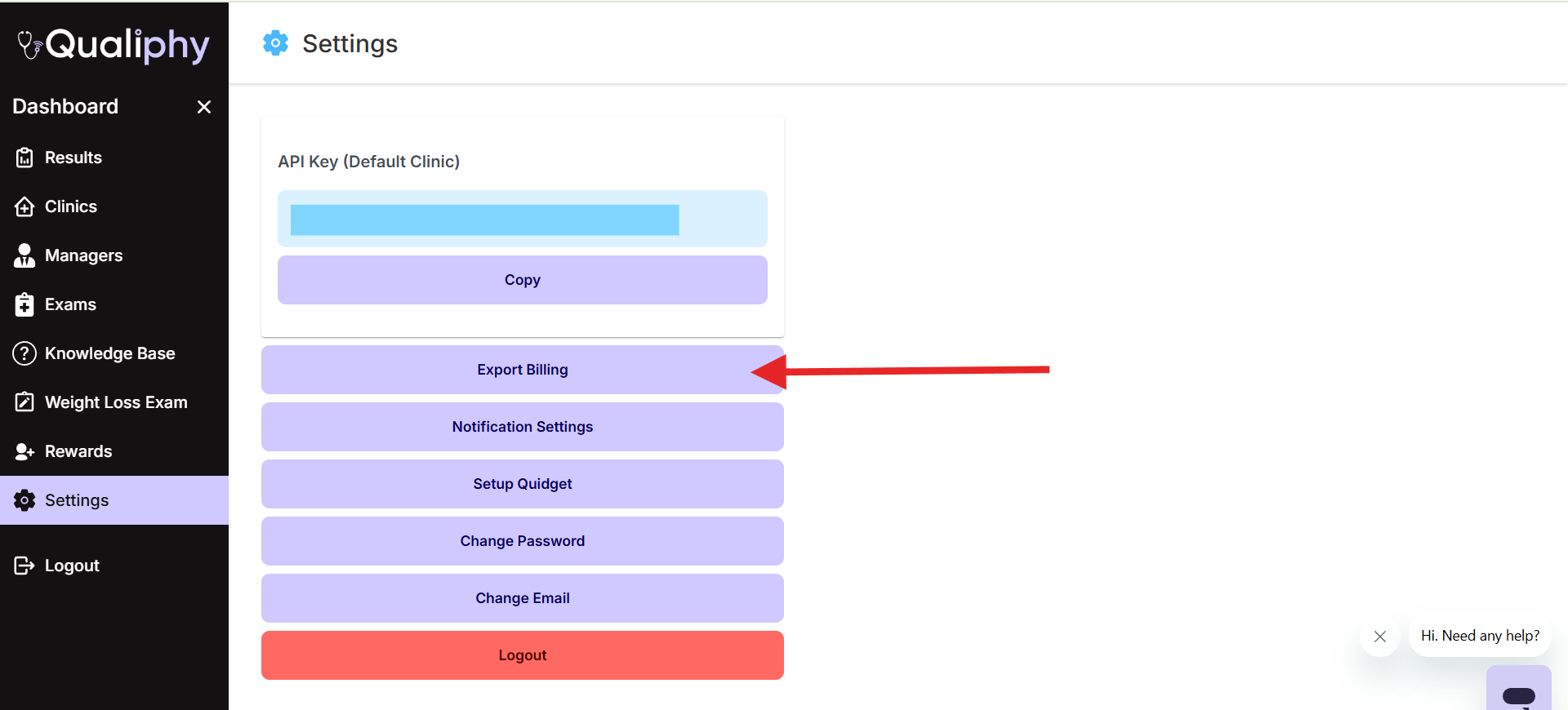This screenshot has width=1568, height=710.
Task: Click the API key field
Action: (x=523, y=219)
